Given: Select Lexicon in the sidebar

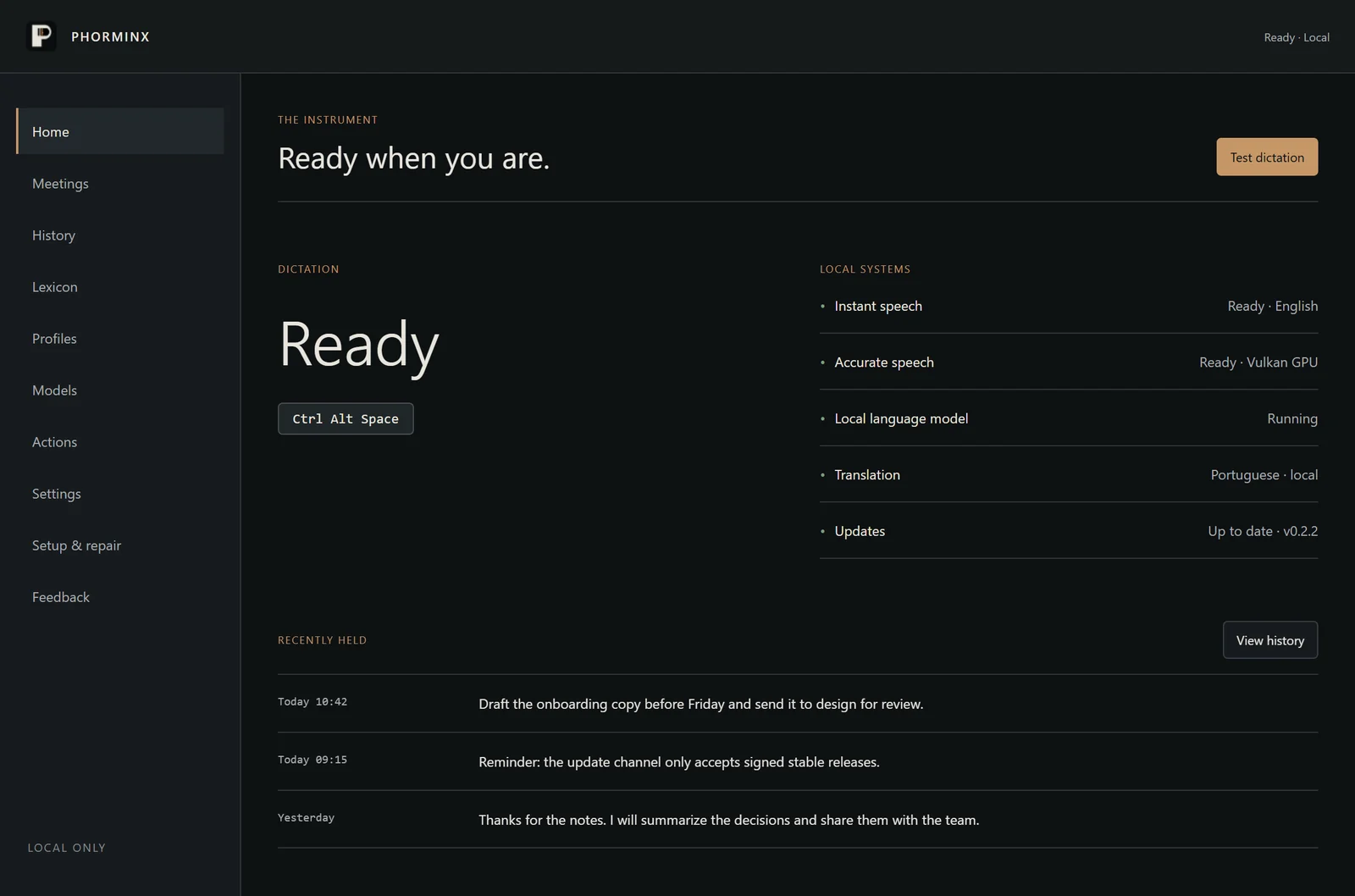Looking at the screenshot, I should tap(119, 286).
